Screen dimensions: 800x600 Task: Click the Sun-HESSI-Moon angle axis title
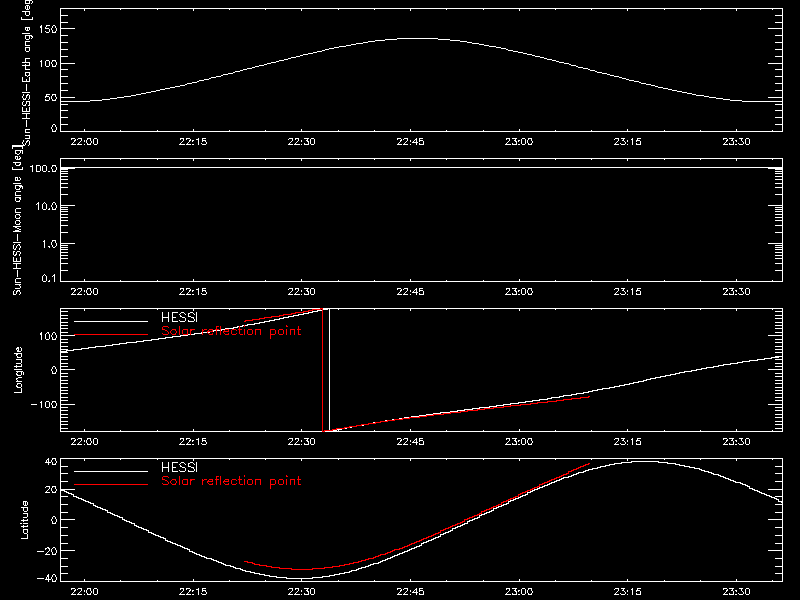point(17,220)
